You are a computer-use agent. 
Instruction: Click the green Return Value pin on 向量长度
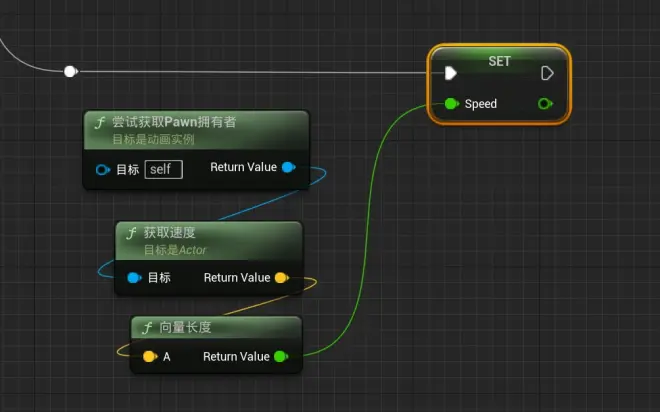280,356
